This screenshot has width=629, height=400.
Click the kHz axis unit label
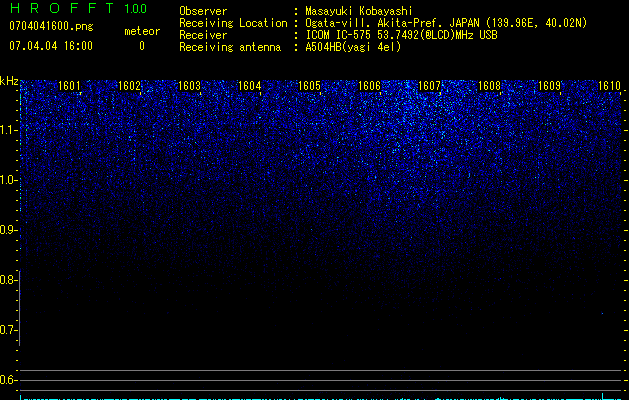9,81
